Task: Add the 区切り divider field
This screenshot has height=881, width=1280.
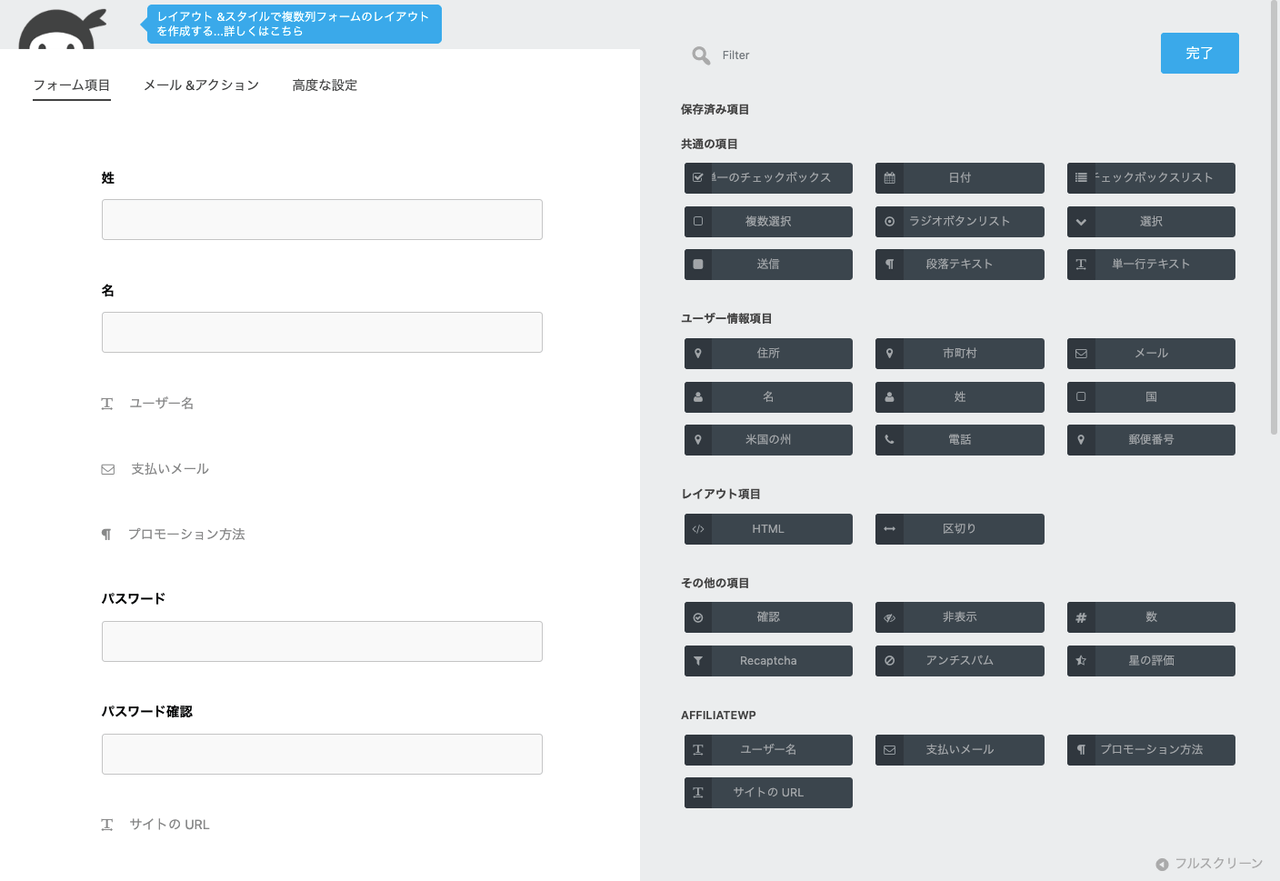Action: click(x=959, y=529)
